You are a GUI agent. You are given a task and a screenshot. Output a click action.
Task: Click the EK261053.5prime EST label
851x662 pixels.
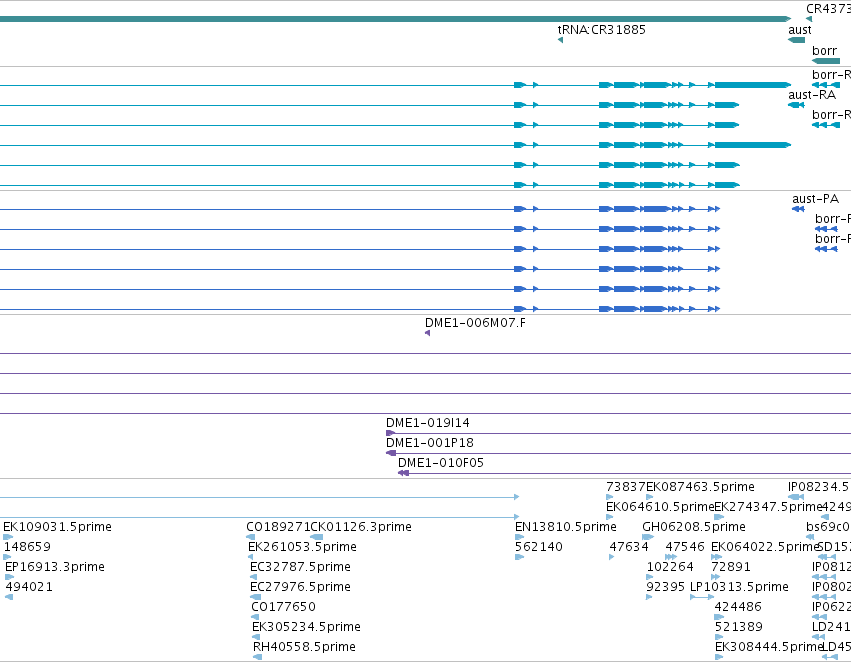[x=302, y=547]
